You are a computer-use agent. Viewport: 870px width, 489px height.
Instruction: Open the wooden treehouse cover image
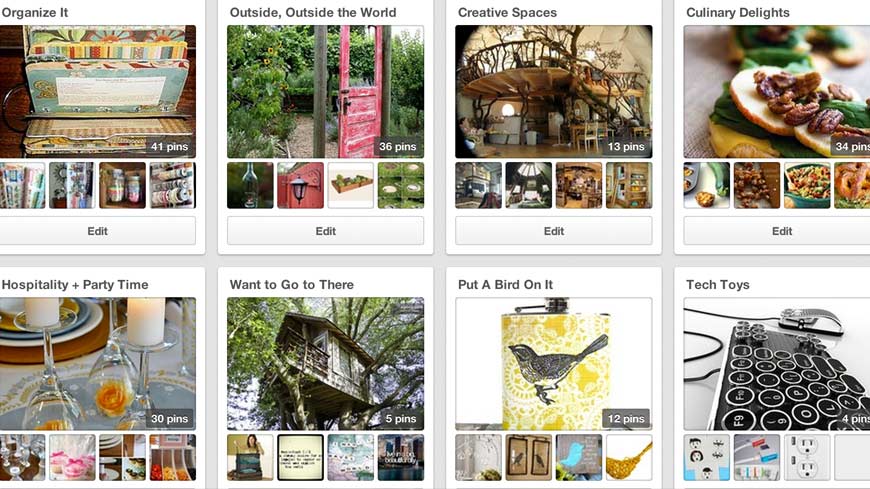[325, 364]
